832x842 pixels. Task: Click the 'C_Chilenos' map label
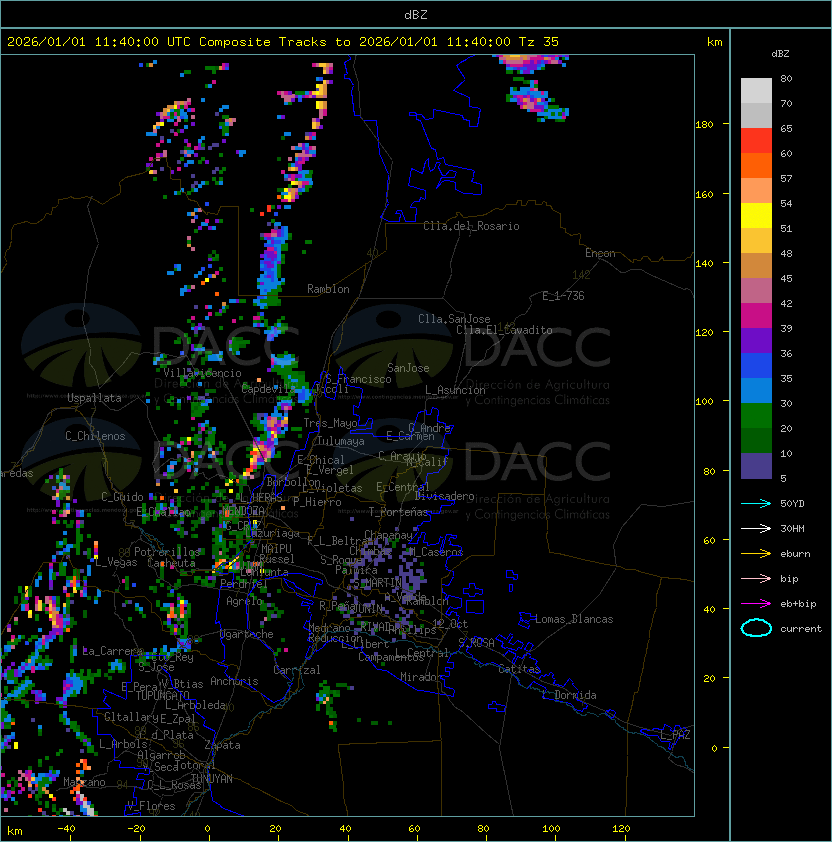point(95,436)
